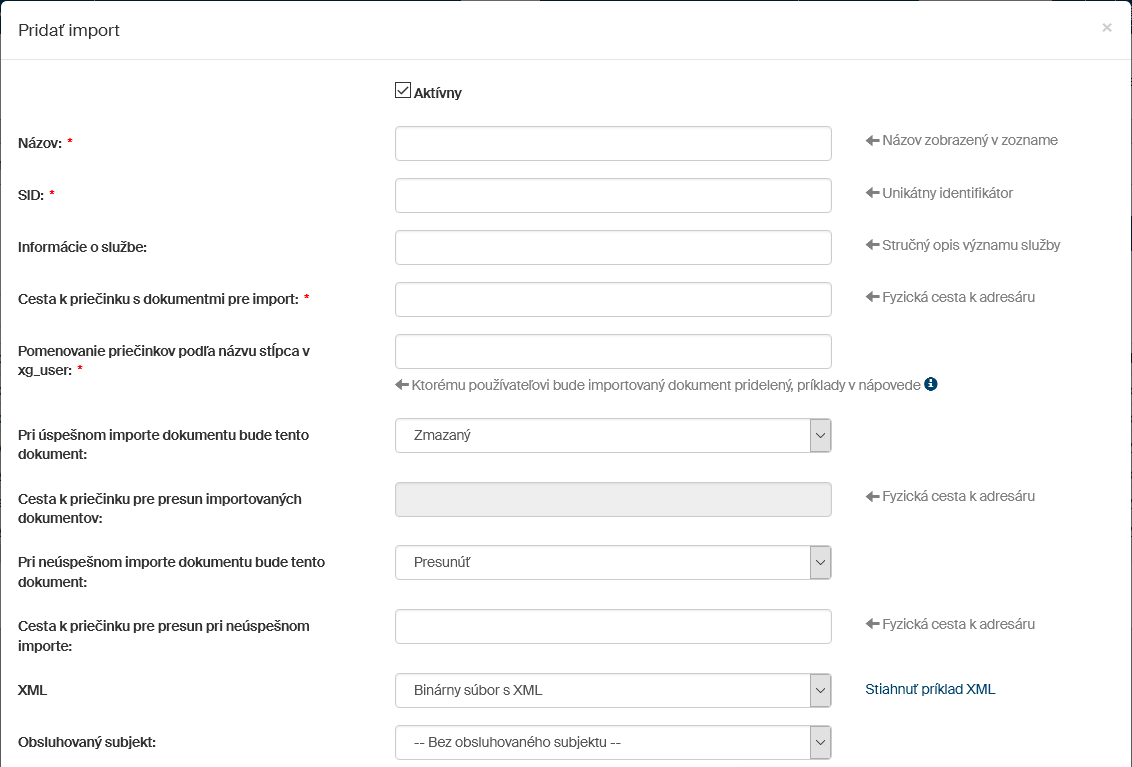
Task: Expand the Obsluhovaný subjekt dropdown
Action: pyautogui.click(x=613, y=742)
